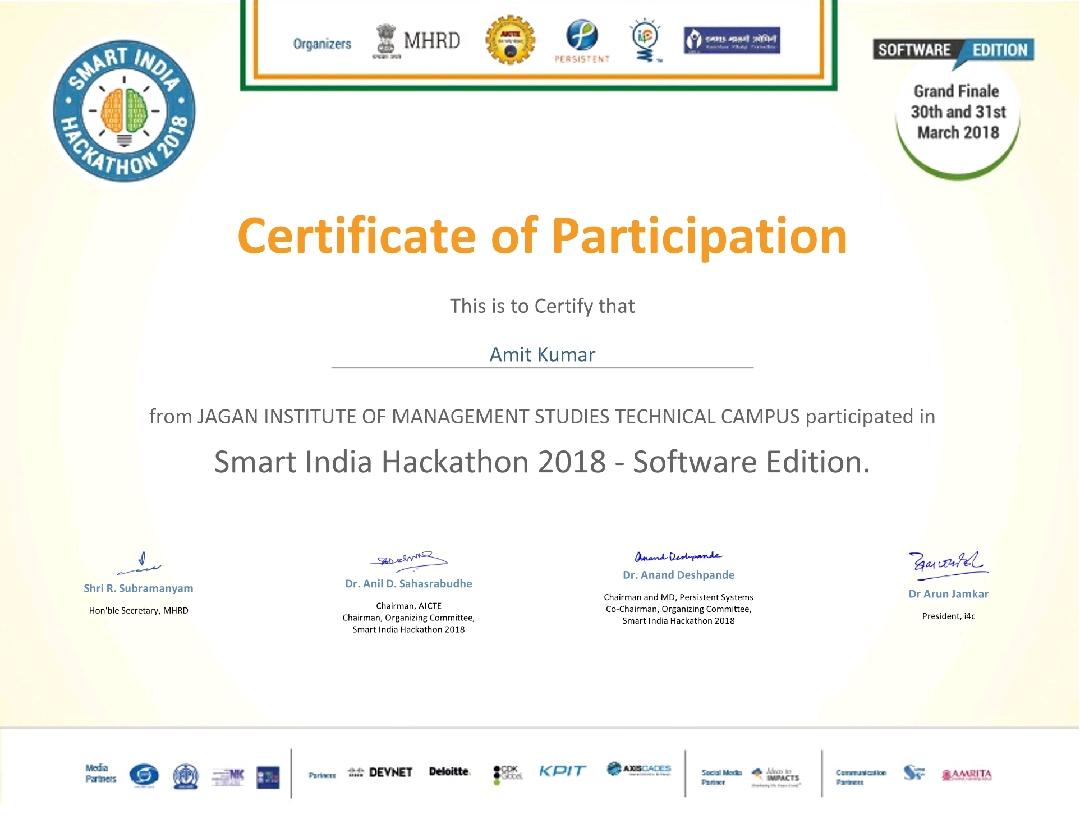The image size is (1080, 829).
Task: Click the Social Media Partner label
Action: pos(721,777)
